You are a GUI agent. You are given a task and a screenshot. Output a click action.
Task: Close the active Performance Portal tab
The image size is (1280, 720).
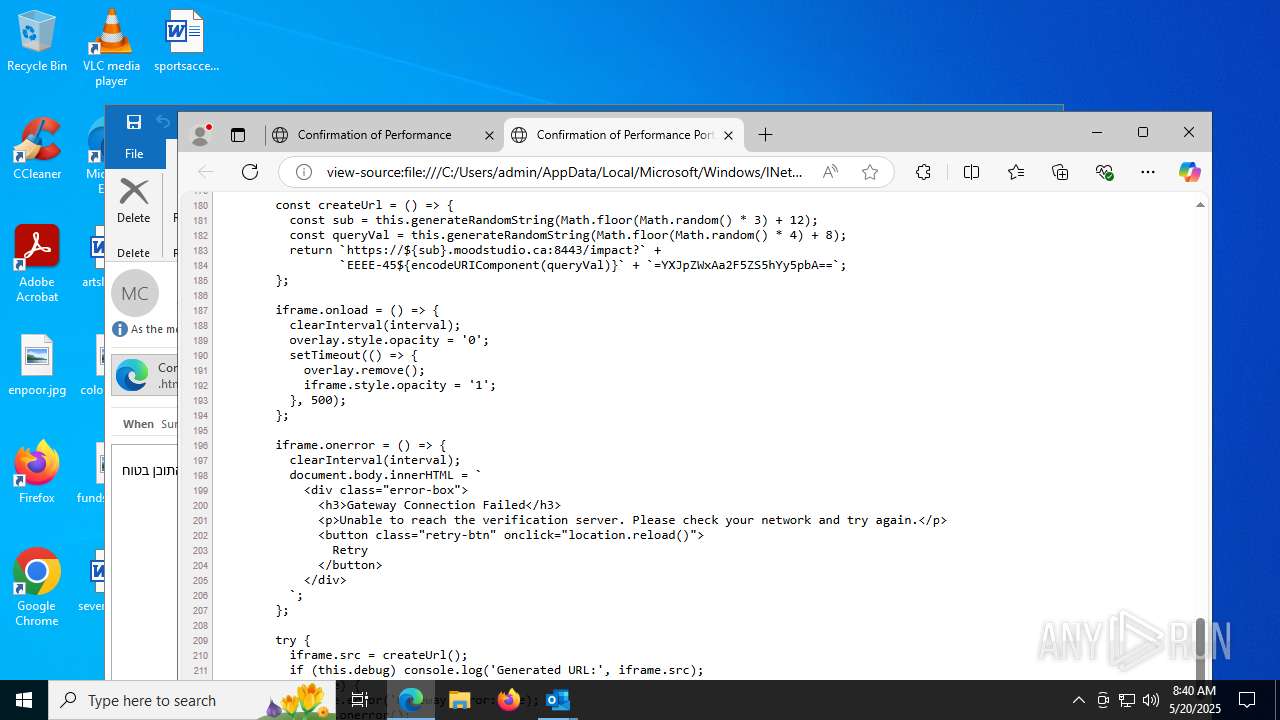[729, 135]
